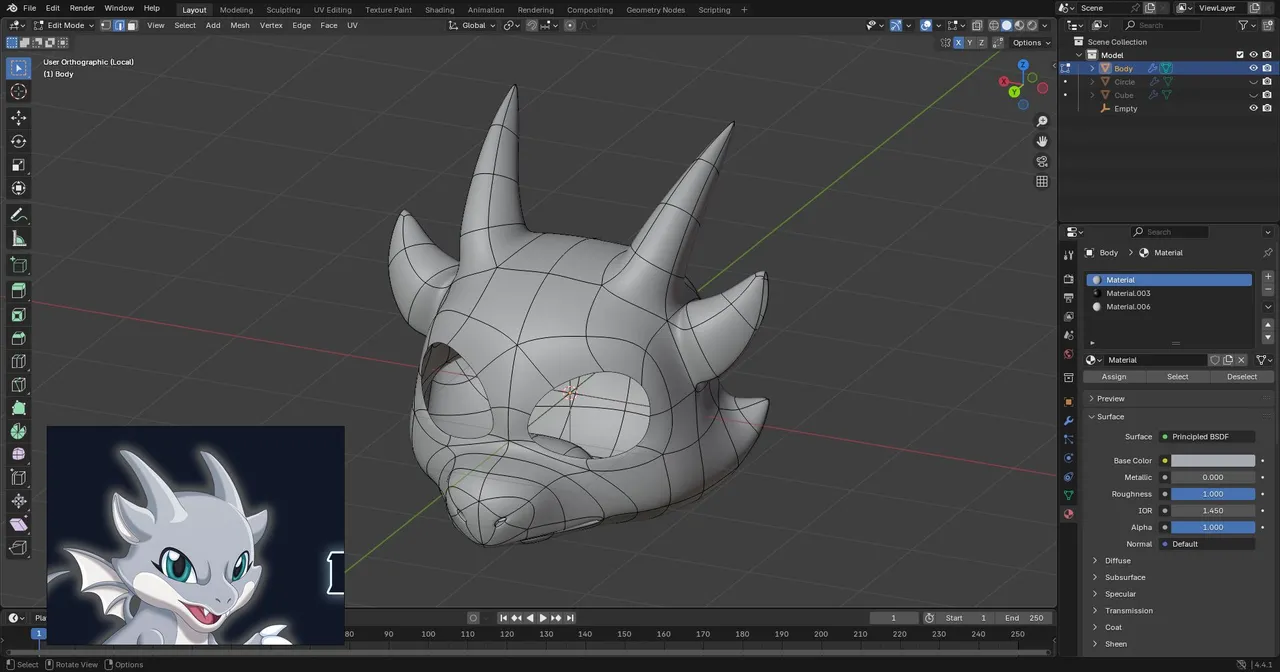Select the Knife tool

tap(18, 385)
